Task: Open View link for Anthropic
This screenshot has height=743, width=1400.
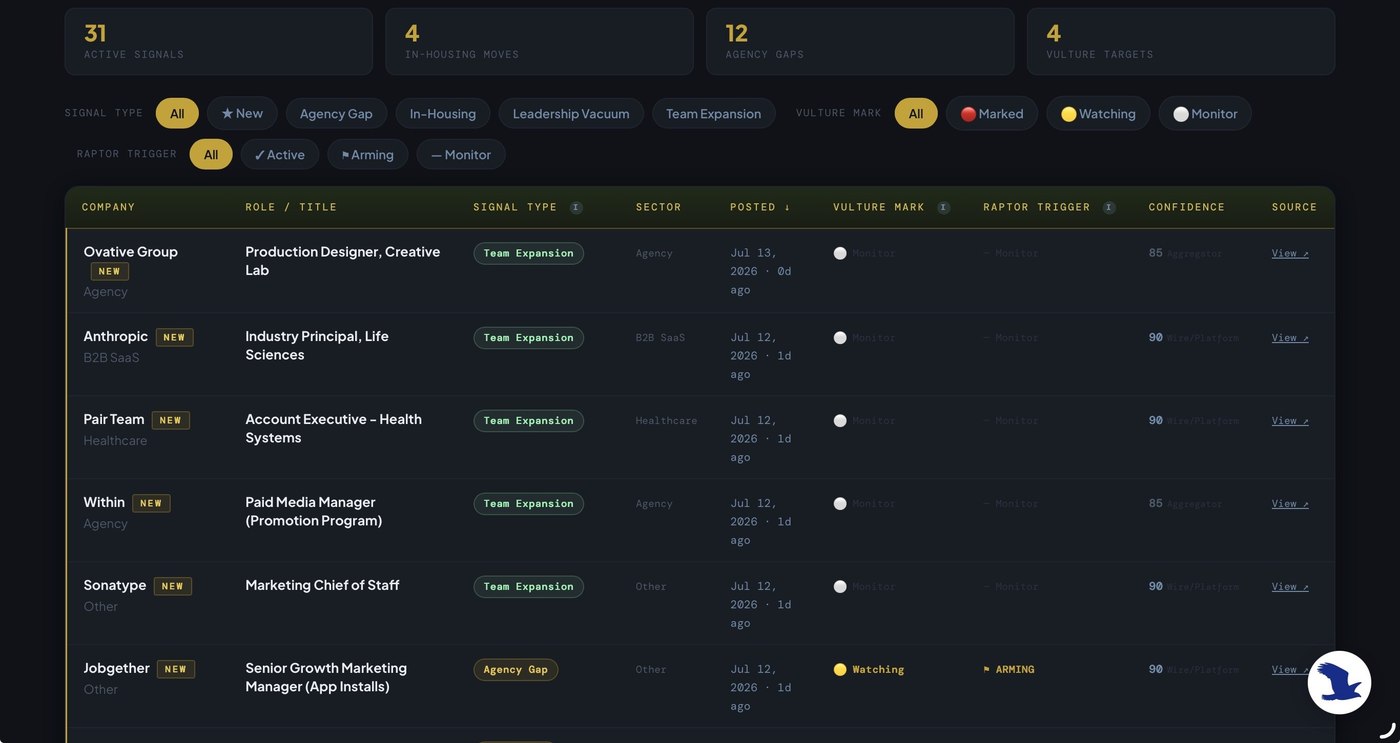Action: coord(1290,337)
